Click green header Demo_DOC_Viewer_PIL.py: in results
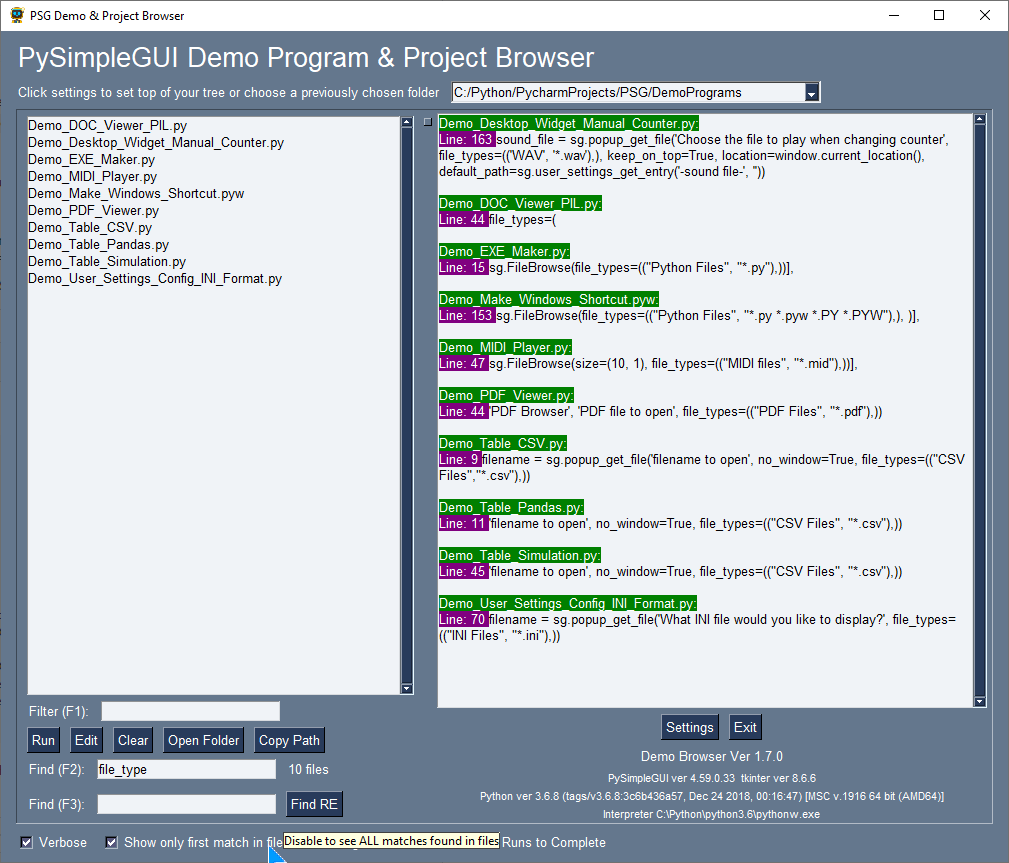Screen dimensions: 1009x863 (x=521, y=203)
